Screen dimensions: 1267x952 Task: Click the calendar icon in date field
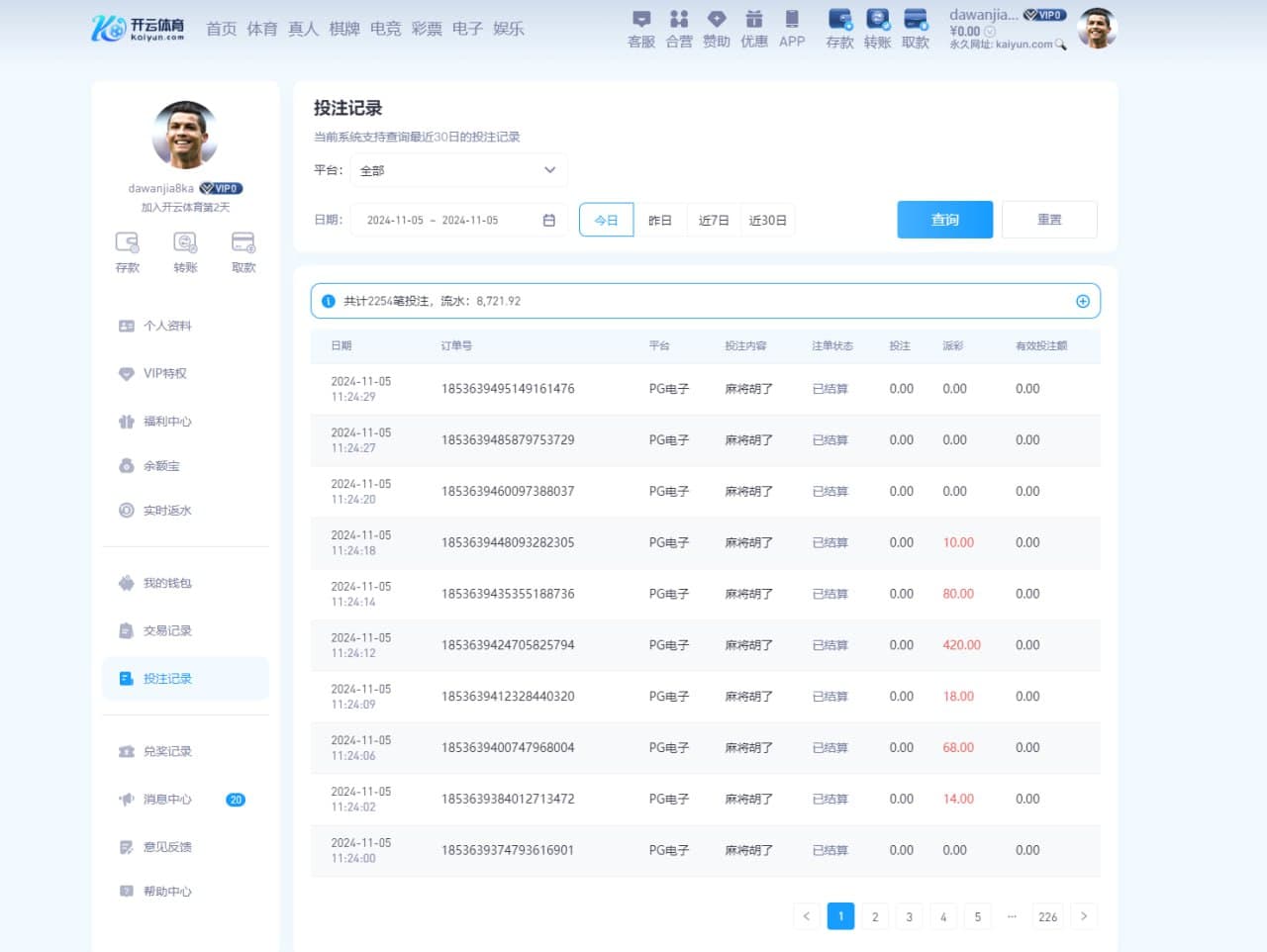coord(549,221)
